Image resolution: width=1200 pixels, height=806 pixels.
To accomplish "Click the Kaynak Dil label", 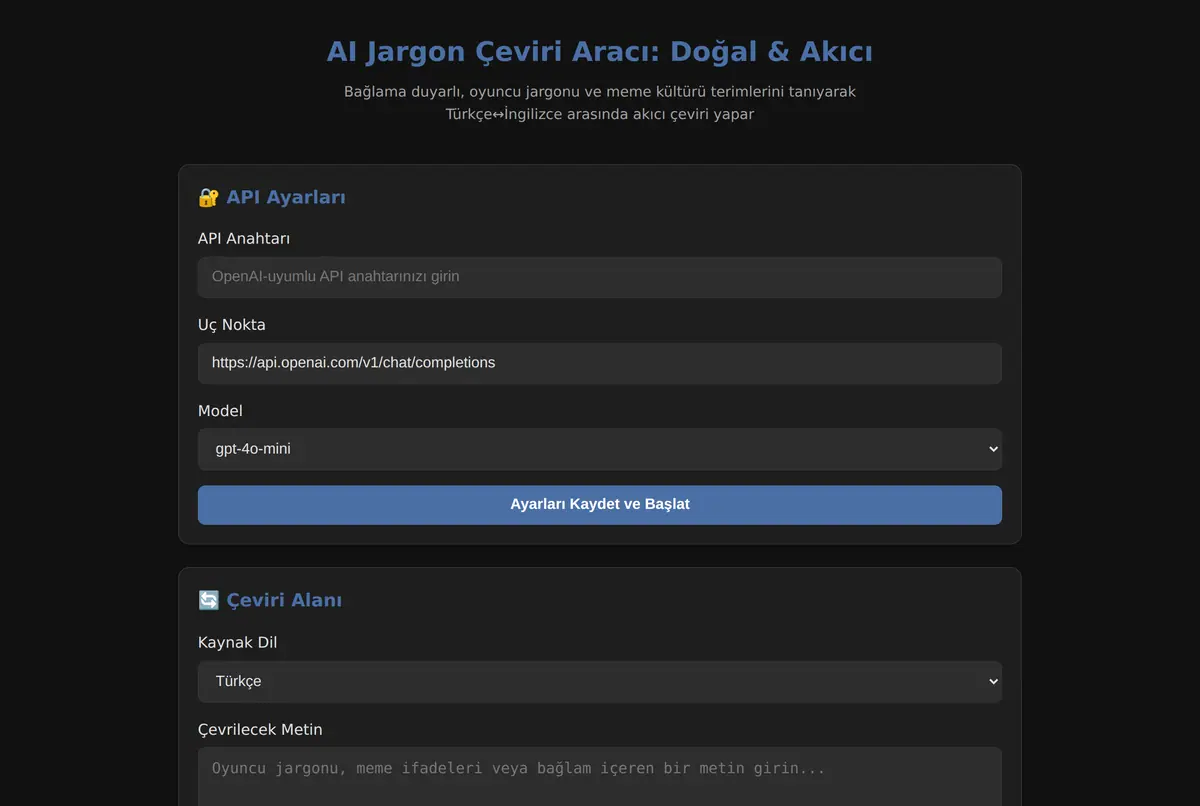I will pos(238,642).
